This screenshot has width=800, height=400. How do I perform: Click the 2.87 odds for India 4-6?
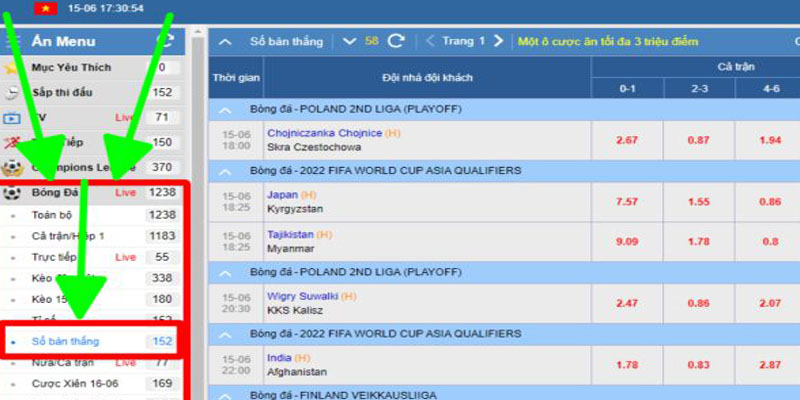(770, 364)
